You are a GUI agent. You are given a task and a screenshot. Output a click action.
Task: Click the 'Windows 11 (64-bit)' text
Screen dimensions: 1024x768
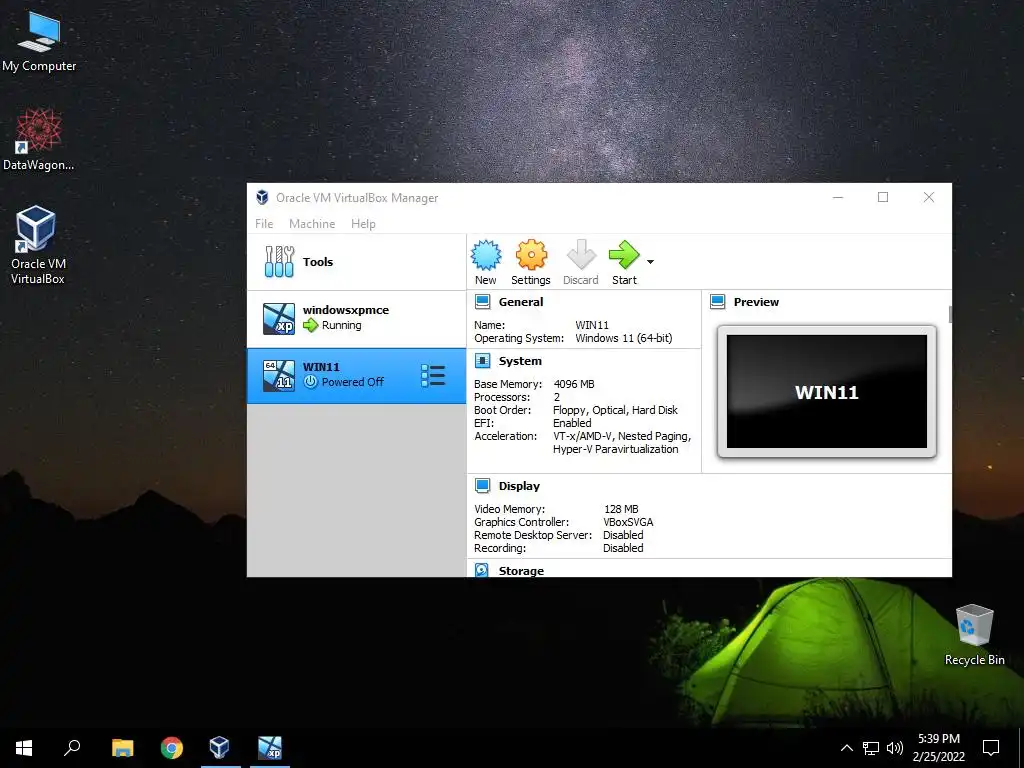click(x=624, y=338)
